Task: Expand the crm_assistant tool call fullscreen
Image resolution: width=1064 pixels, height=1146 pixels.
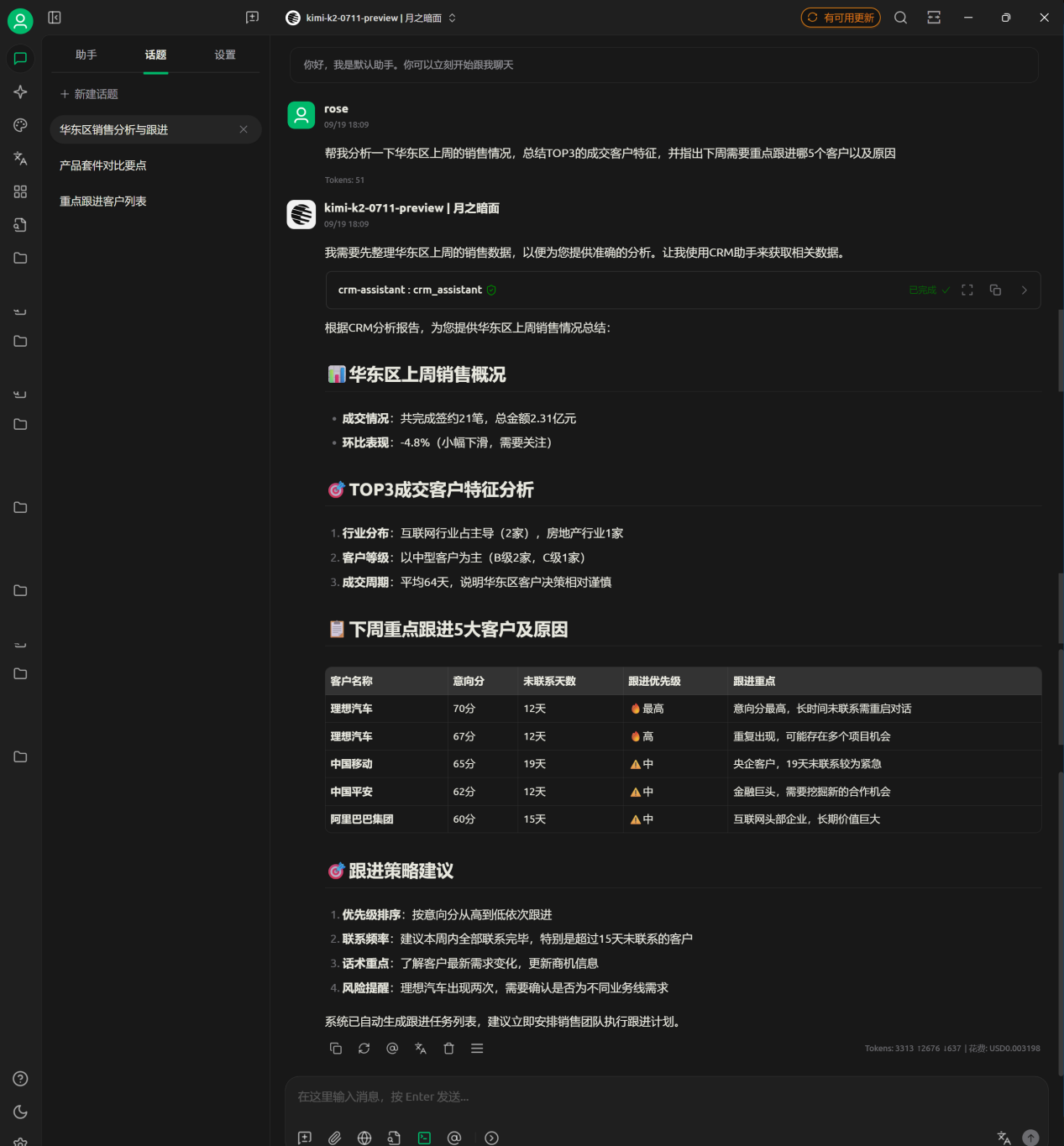Action: click(x=967, y=290)
